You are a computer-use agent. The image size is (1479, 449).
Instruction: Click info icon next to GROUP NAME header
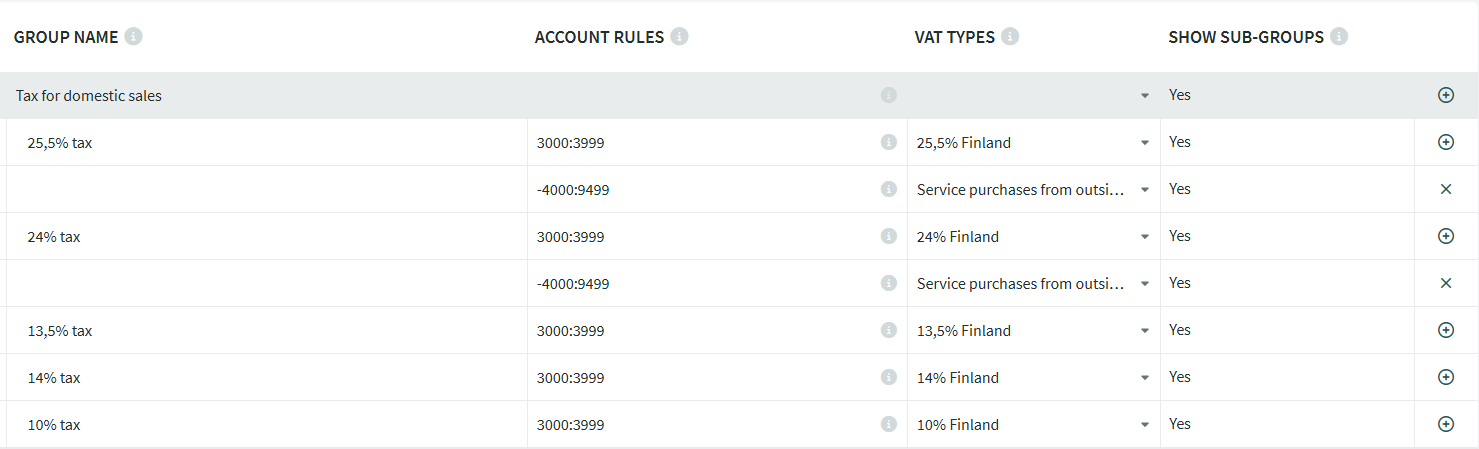click(133, 37)
